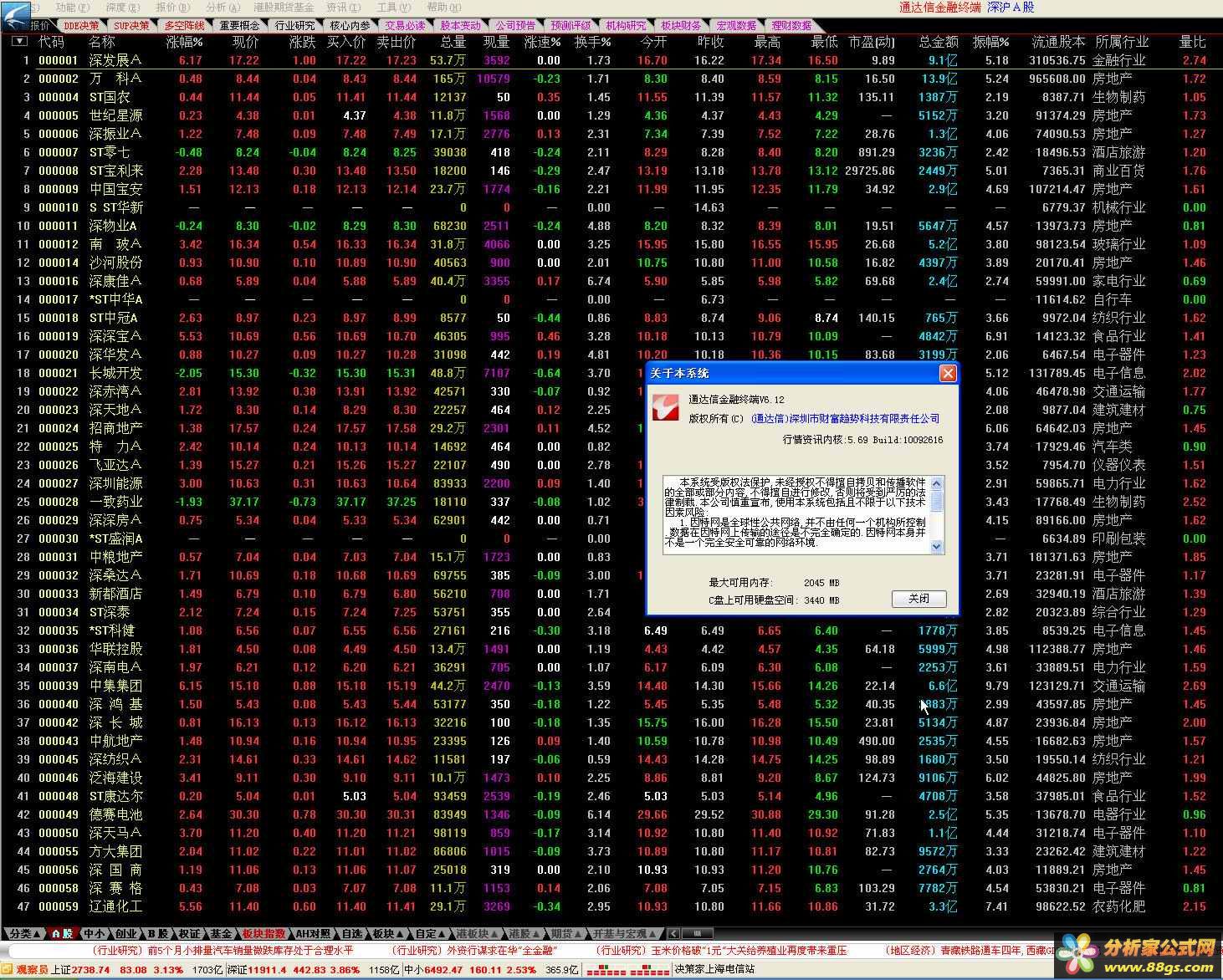Screen dimensions: 1223x980
Task: Switch to the 行业研究 tab
Action: tap(295, 26)
